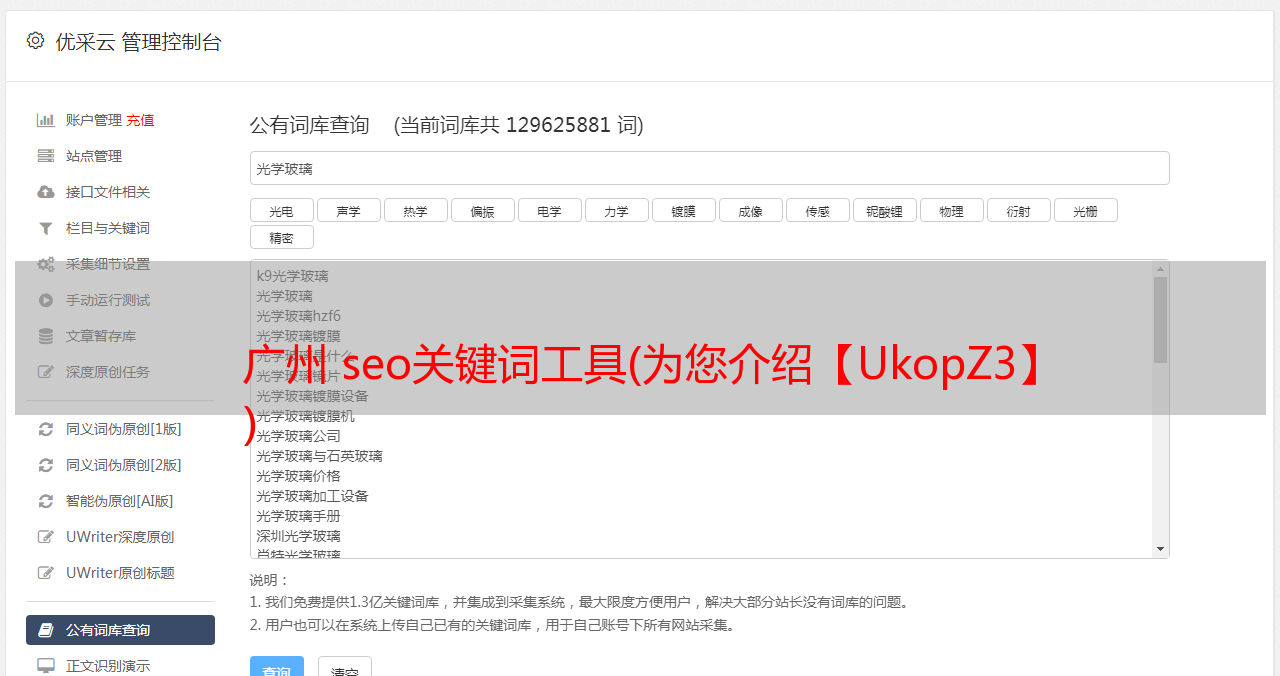Select the 光电 keyword tag
This screenshot has height=676, width=1280.
(x=282, y=210)
